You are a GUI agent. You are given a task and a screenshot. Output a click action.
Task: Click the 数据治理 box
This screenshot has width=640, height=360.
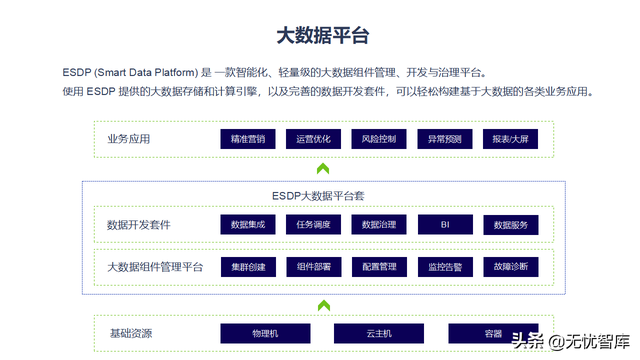coord(379,224)
